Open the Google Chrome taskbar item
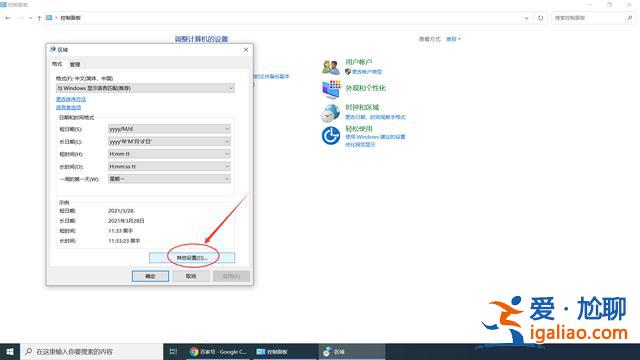The width and height of the screenshot is (640, 360). pyautogui.click(x=218, y=351)
